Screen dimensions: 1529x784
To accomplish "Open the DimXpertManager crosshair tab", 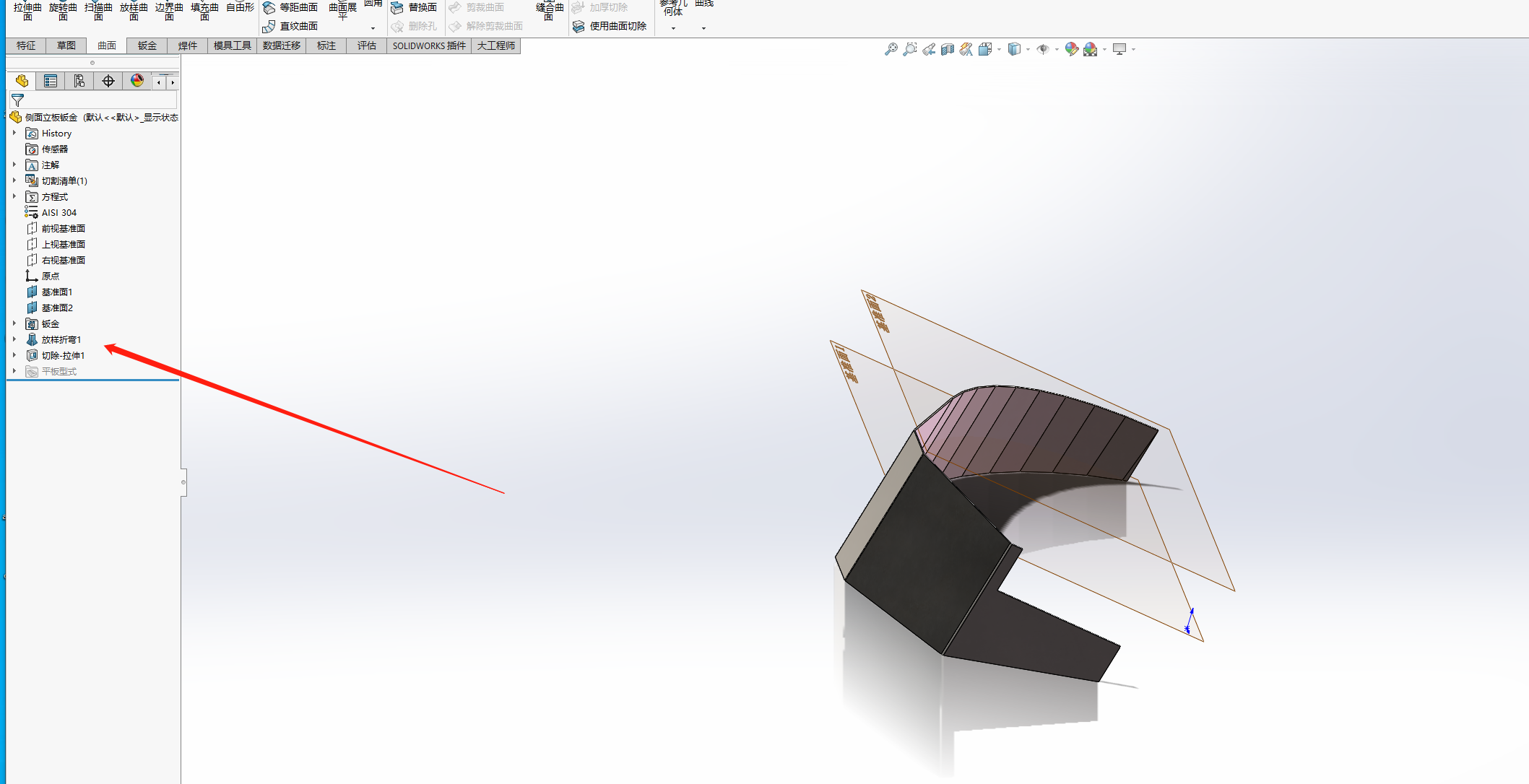I will click(x=108, y=81).
